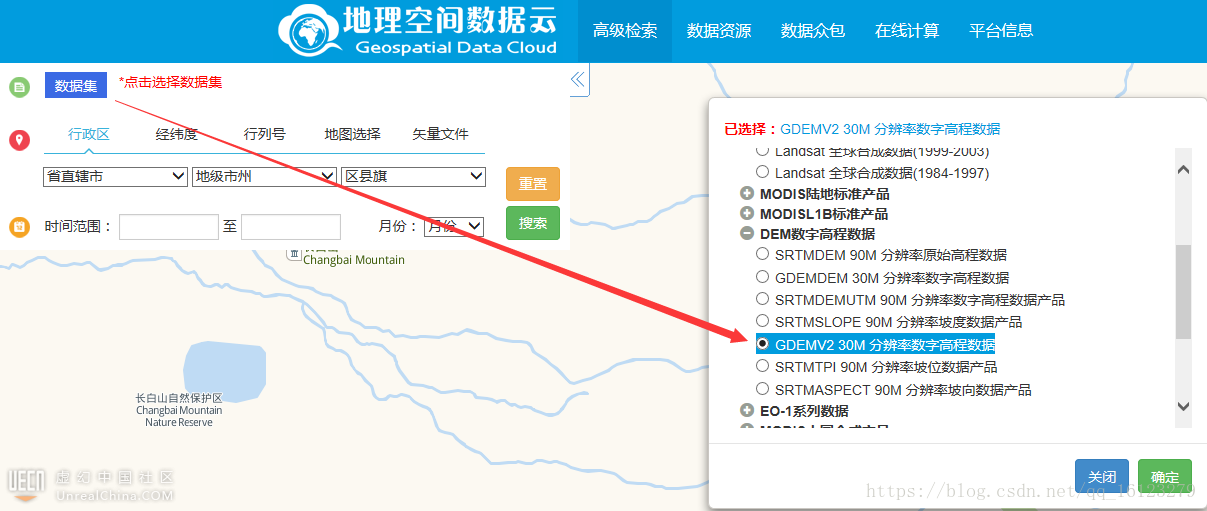This screenshot has width=1207, height=511.
Task: Switch to the 地图选择 tab
Action: pyautogui.click(x=352, y=134)
